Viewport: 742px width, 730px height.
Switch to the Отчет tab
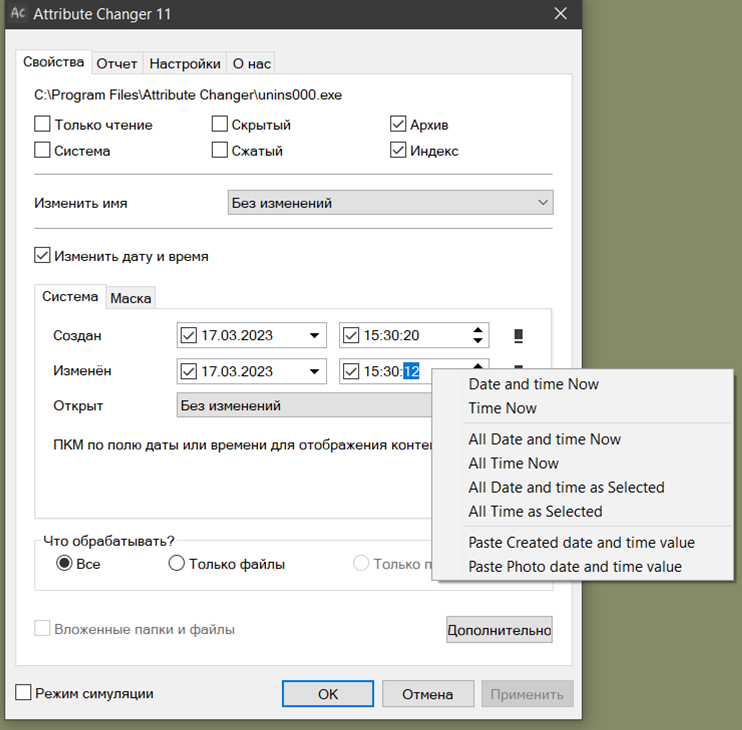click(117, 64)
